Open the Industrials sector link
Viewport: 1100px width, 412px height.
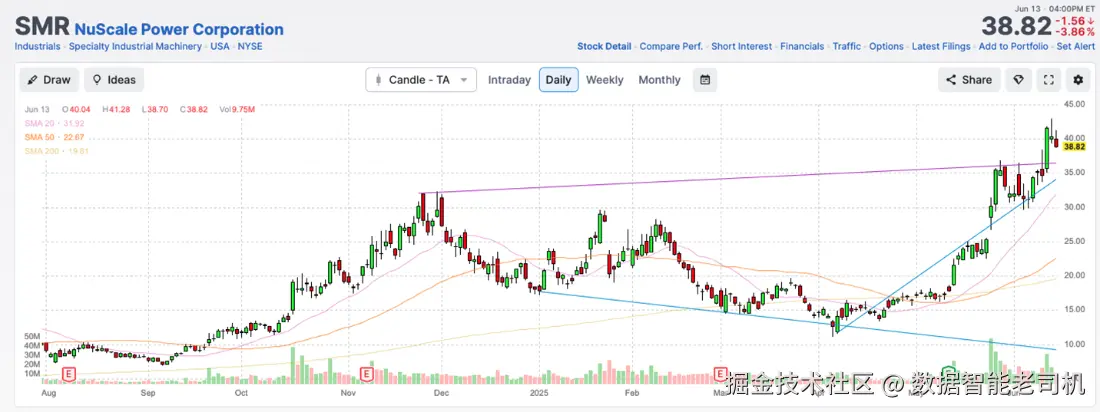[x=37, y=46]
